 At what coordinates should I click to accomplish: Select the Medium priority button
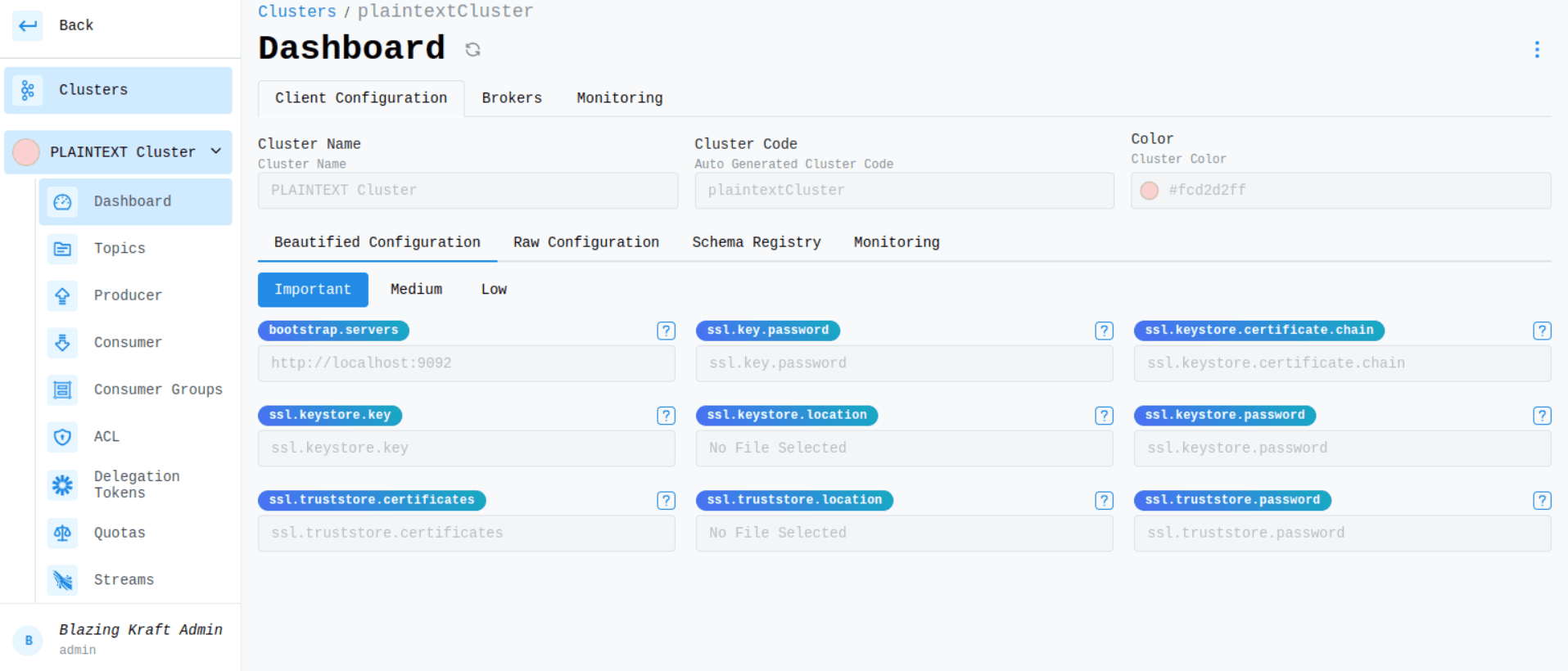pos(417,290)
